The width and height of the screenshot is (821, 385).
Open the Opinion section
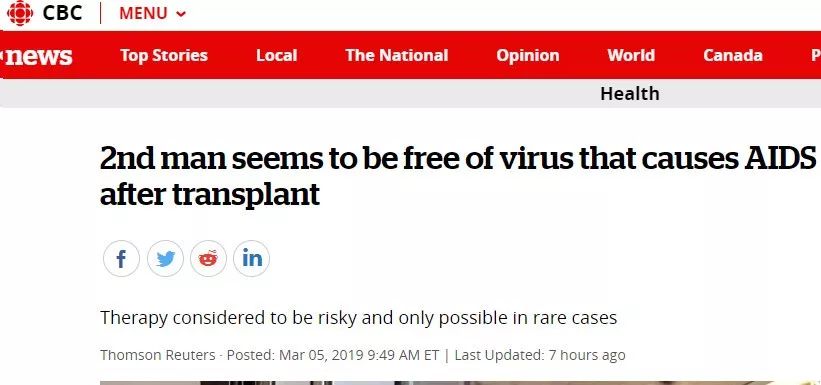point(527,56)
